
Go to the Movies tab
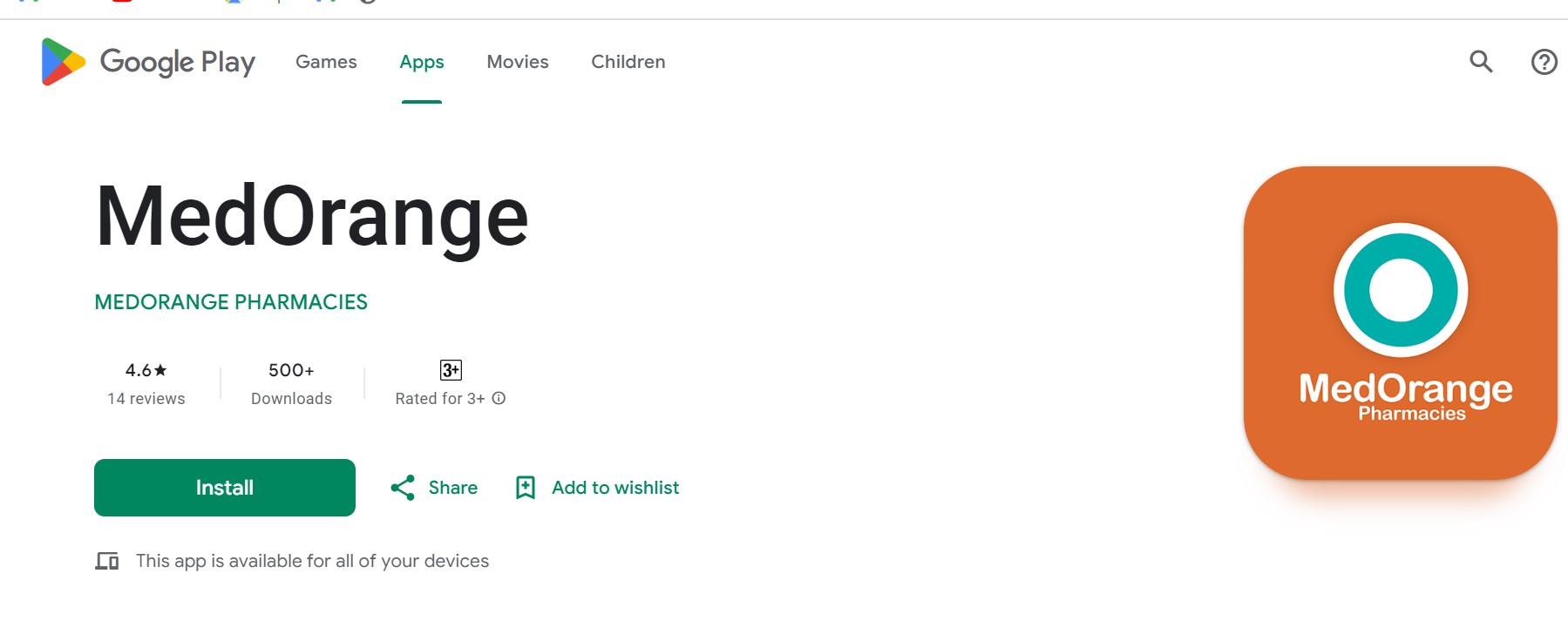[518, 62]
